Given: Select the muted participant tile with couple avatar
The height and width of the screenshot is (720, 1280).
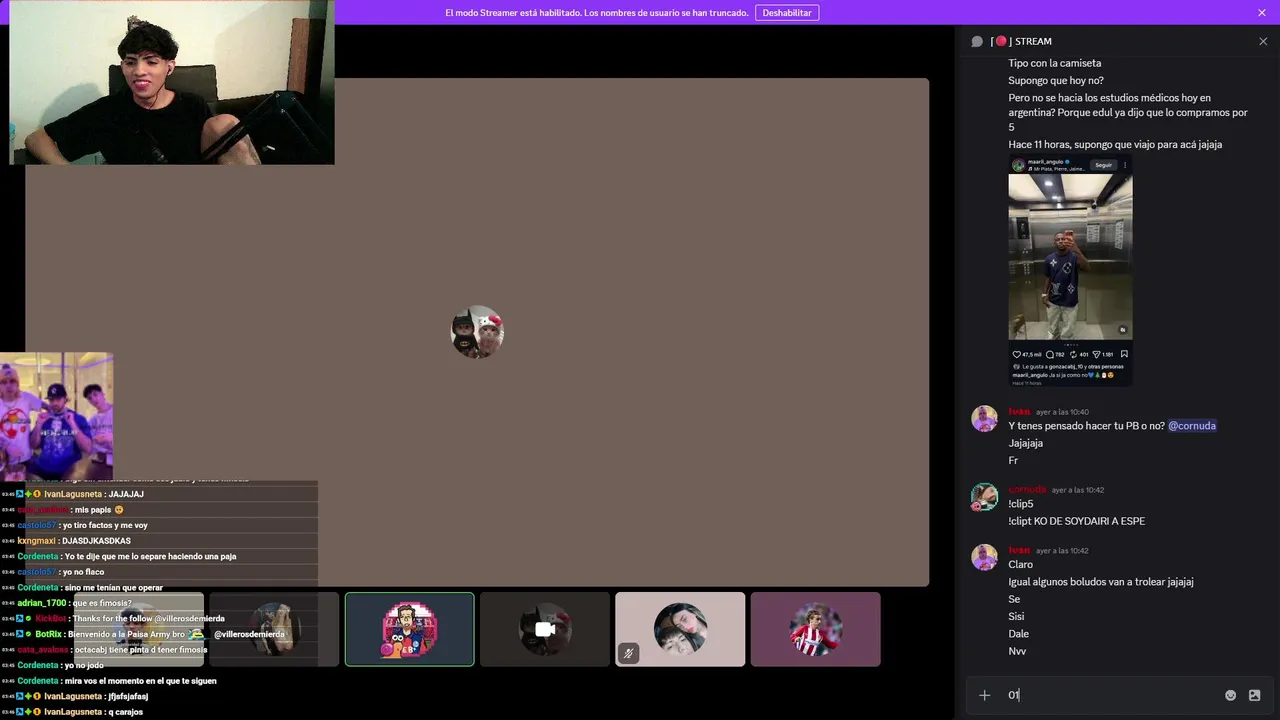Looking at the screenshot, I should click(x=680, y=629).
